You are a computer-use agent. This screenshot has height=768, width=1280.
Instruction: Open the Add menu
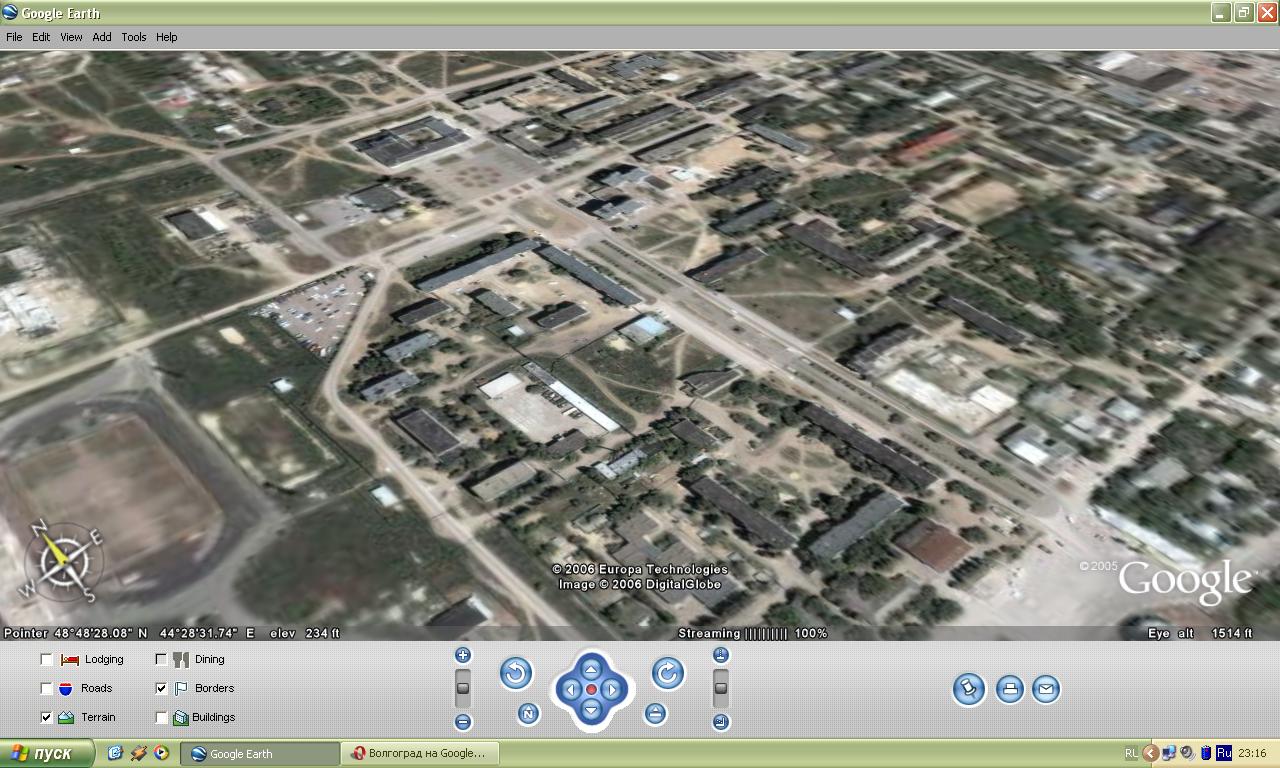click(102, 37)
